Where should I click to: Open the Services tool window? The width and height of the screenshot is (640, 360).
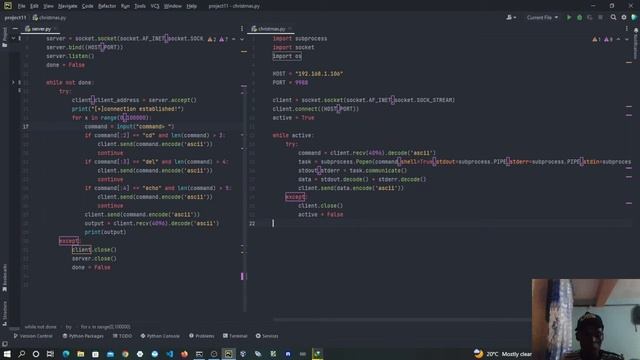click(267, 336)
